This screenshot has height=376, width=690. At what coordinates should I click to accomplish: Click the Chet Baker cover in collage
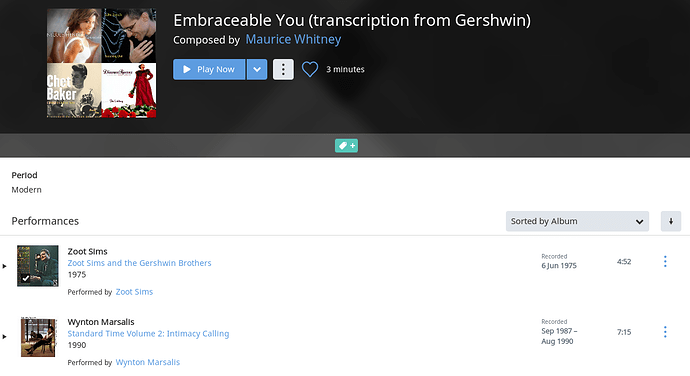point(74,90)
